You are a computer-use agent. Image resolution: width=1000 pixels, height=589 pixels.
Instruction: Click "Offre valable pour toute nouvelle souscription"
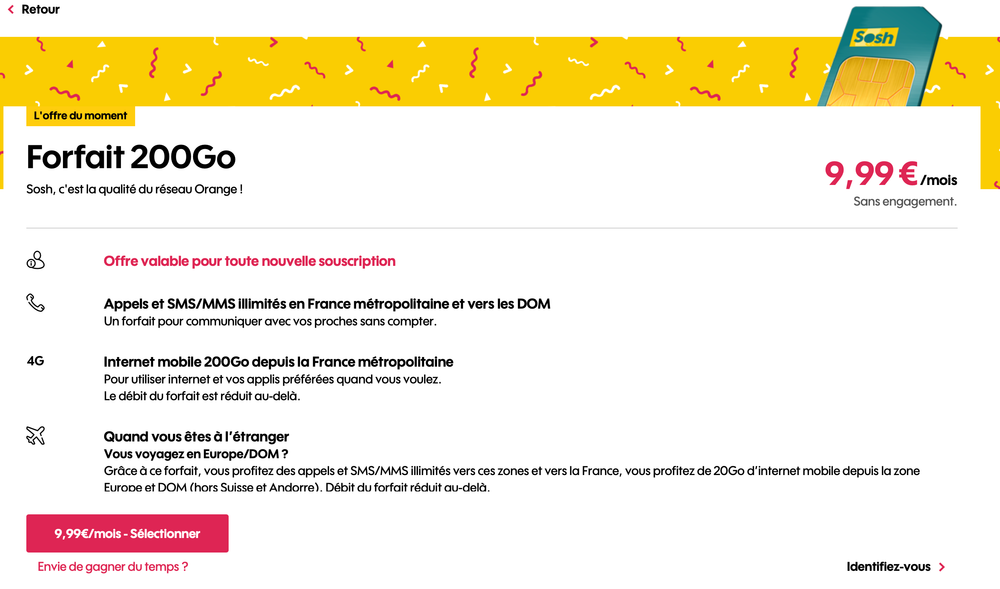tap(250, 261)
